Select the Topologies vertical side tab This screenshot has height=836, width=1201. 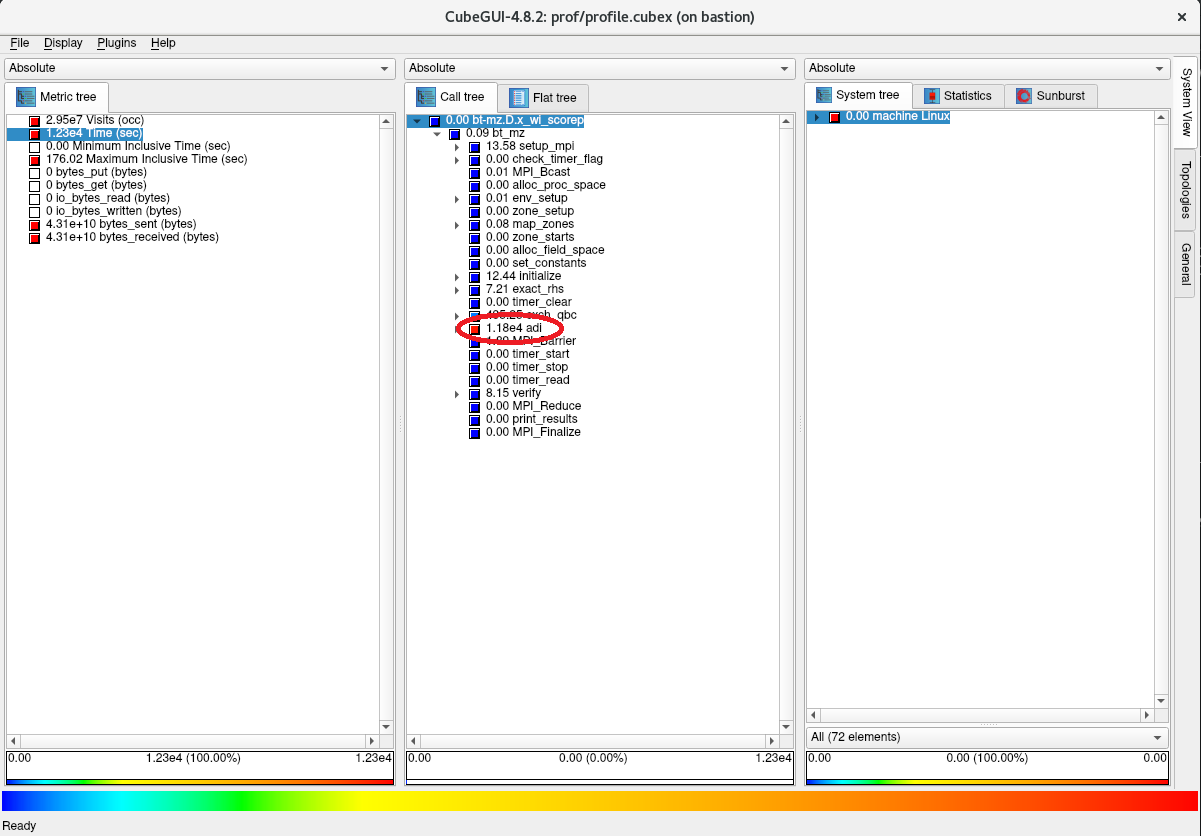click(x=1185, y=190)
